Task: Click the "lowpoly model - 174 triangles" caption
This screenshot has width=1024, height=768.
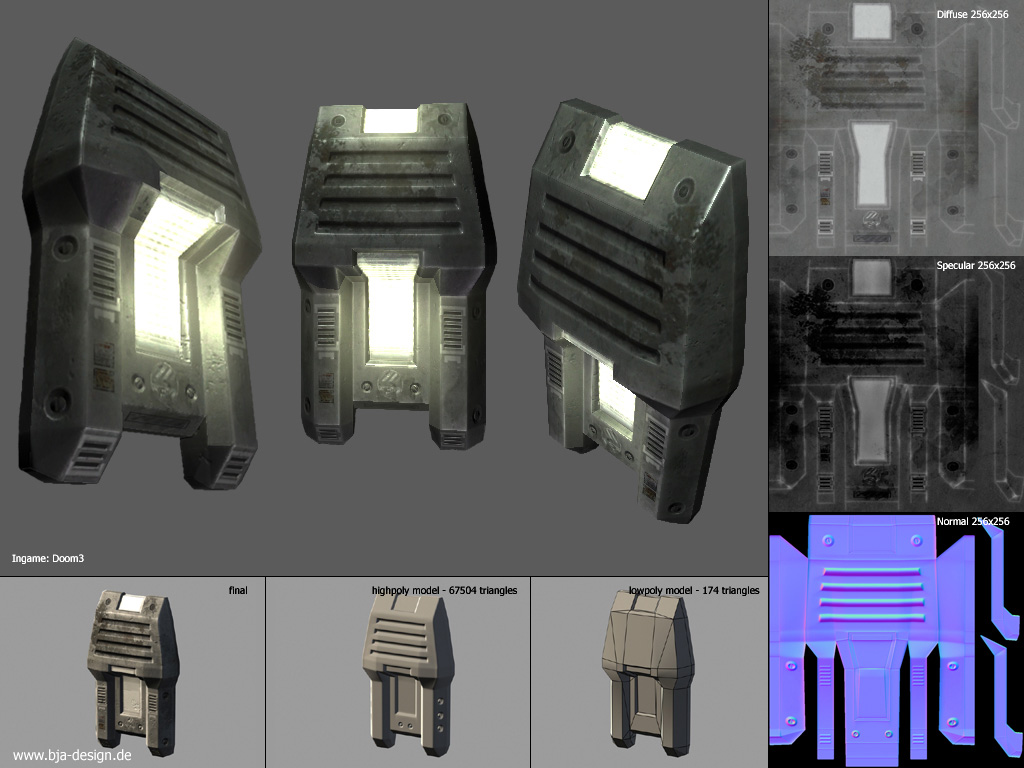Action: coord(694,590)
